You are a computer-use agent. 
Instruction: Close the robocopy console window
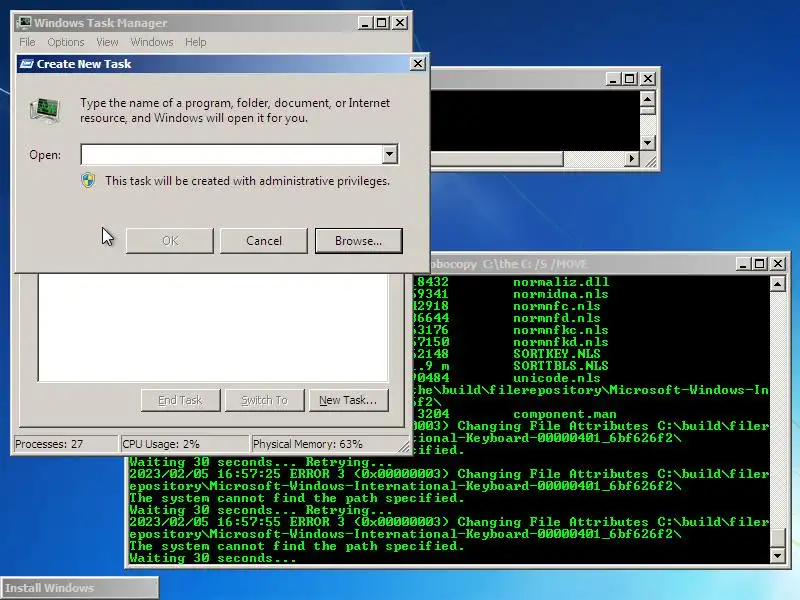pos(778,264)
